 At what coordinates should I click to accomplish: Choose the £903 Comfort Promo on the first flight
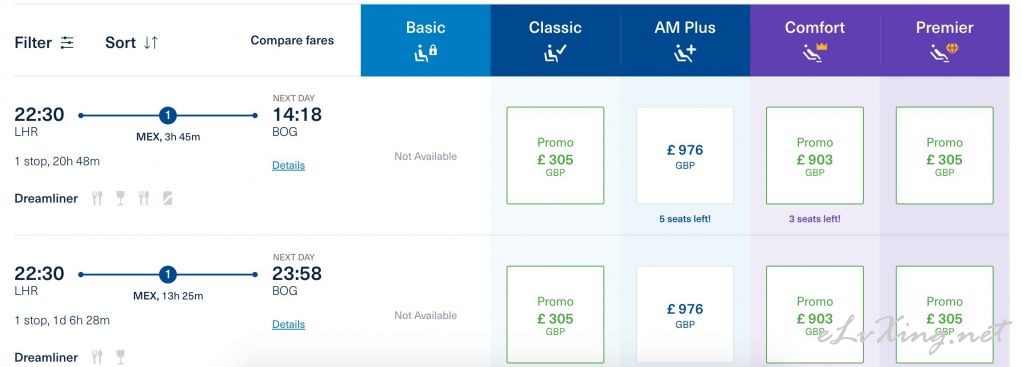(x=815, y=155)
